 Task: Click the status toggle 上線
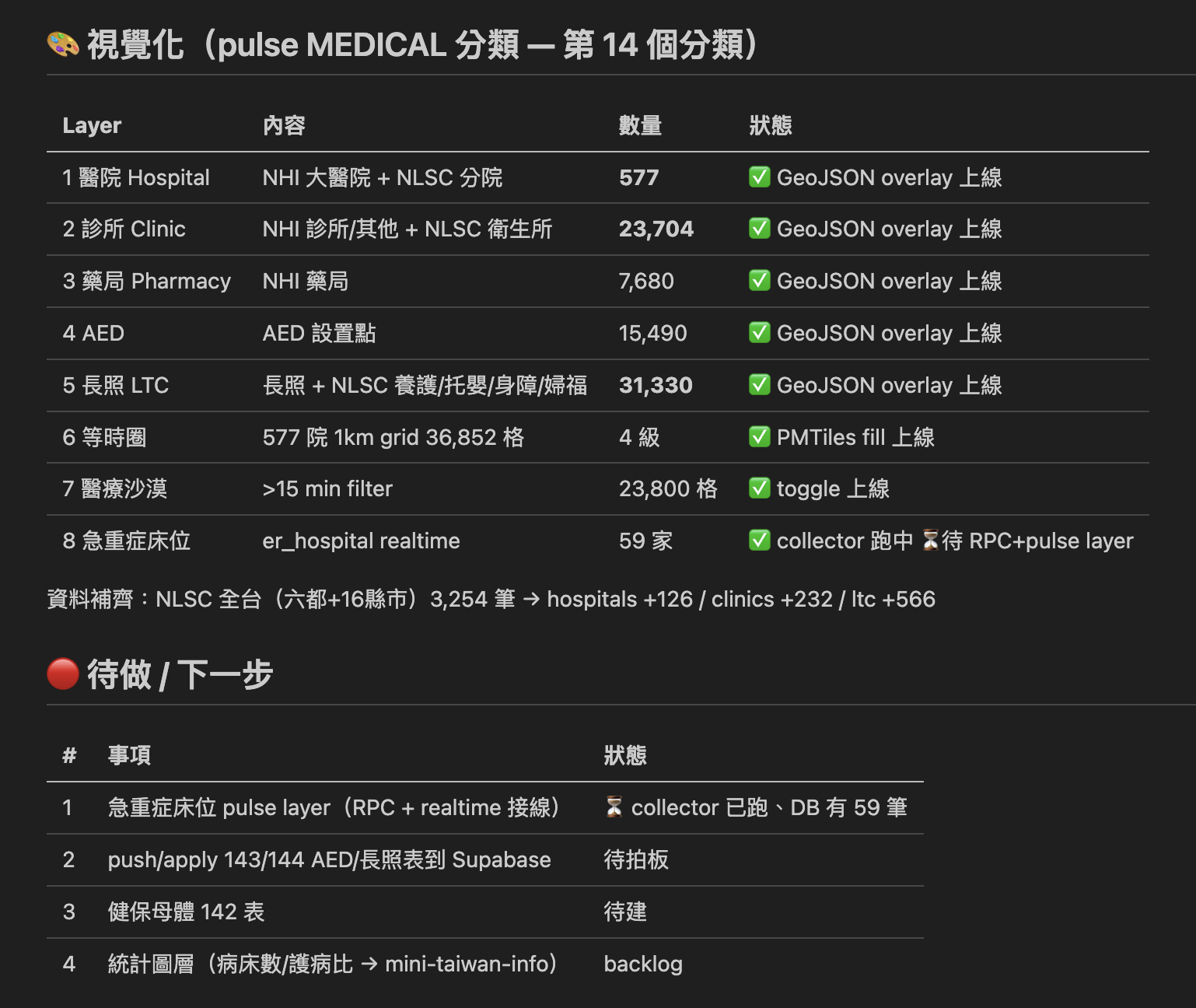pyautogui.click(x=833, y=488)
